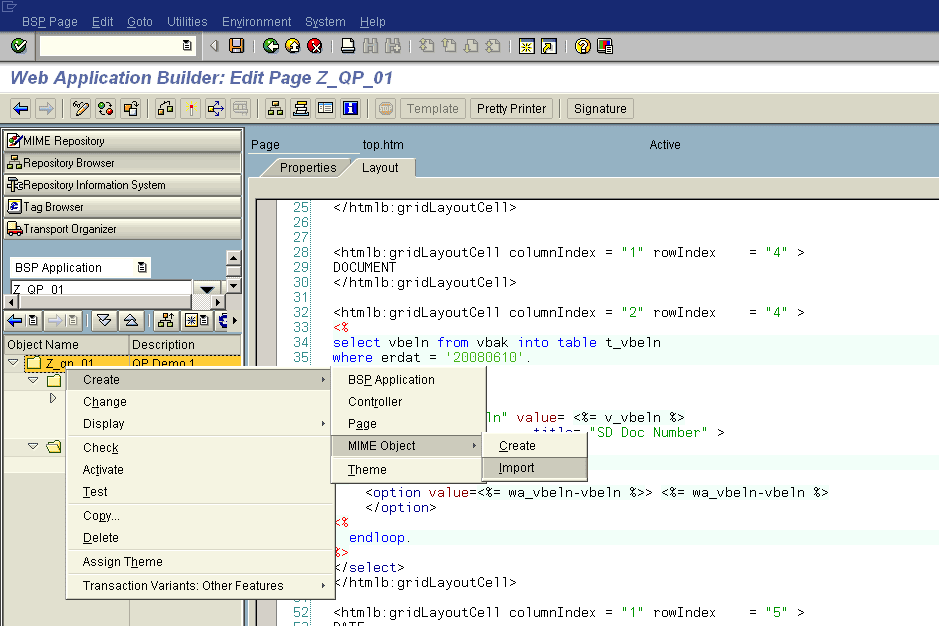939x626 pixels.
Task: Choose Theme in the Create submenu
Action: pos(407,470)
